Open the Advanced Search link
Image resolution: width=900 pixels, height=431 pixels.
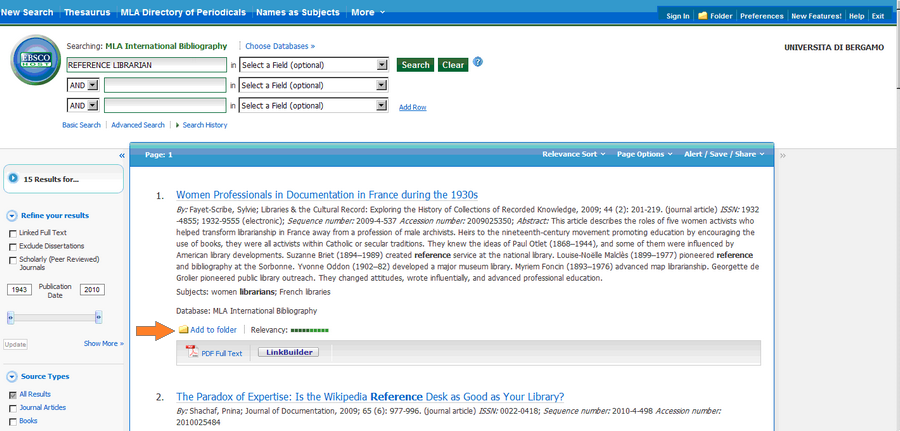(138, 125)
